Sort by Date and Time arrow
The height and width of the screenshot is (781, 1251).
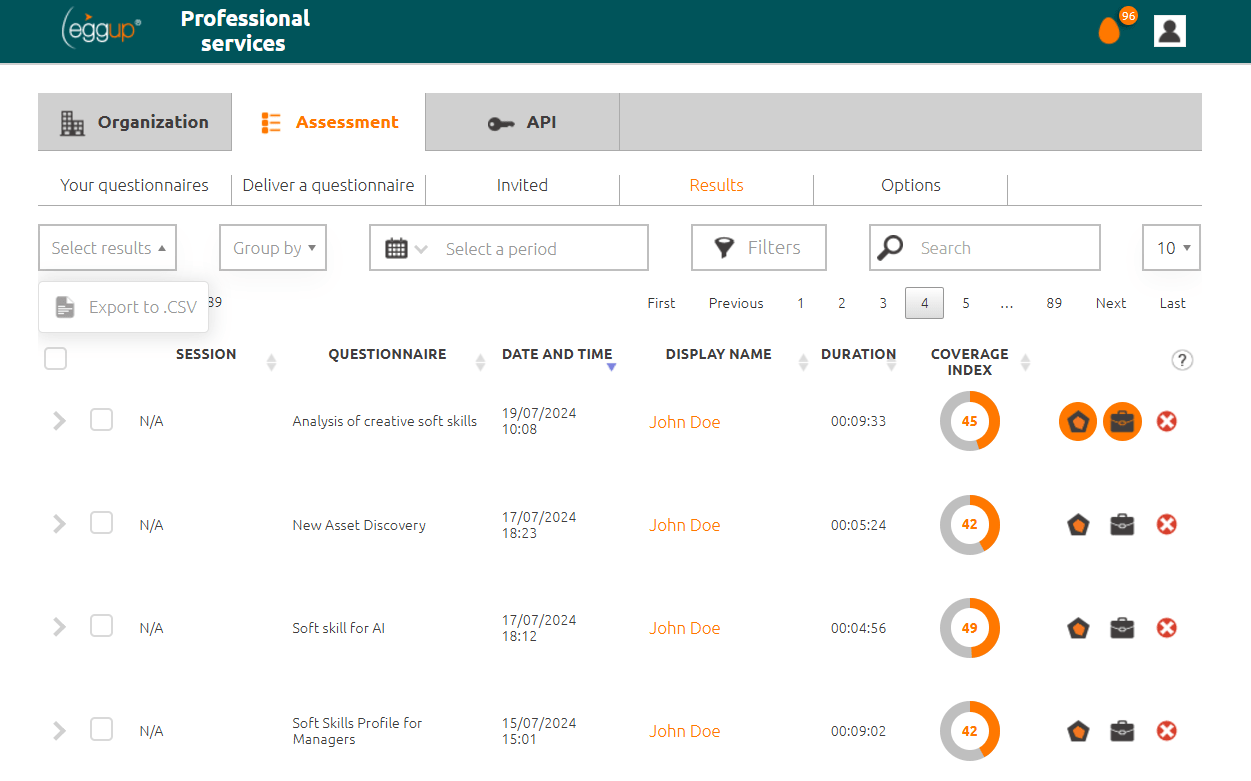(x=611, y=367)
